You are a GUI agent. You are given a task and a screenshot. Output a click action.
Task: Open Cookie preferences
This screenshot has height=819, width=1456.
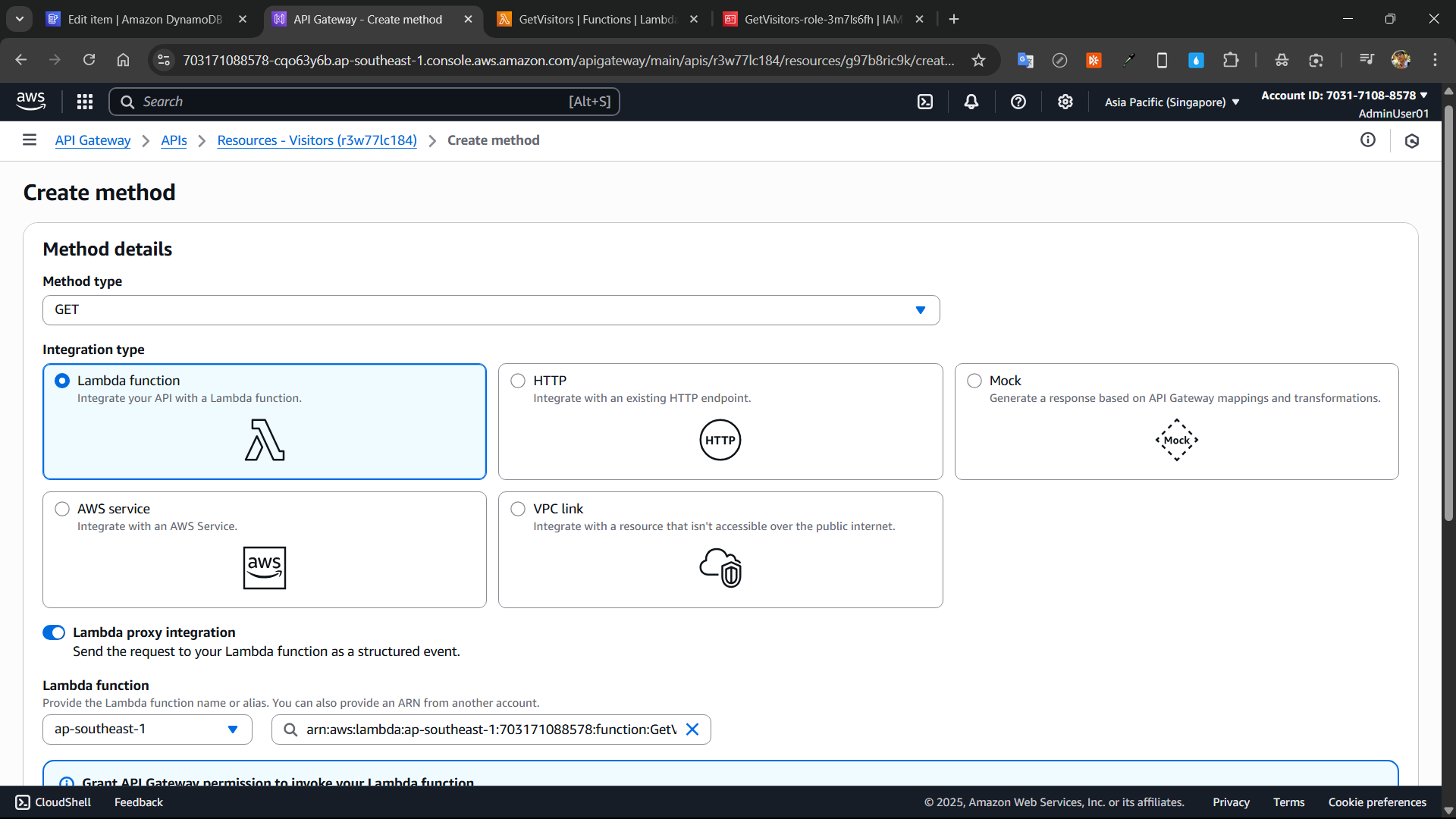pyautogui.click(x=1377, y=802)
